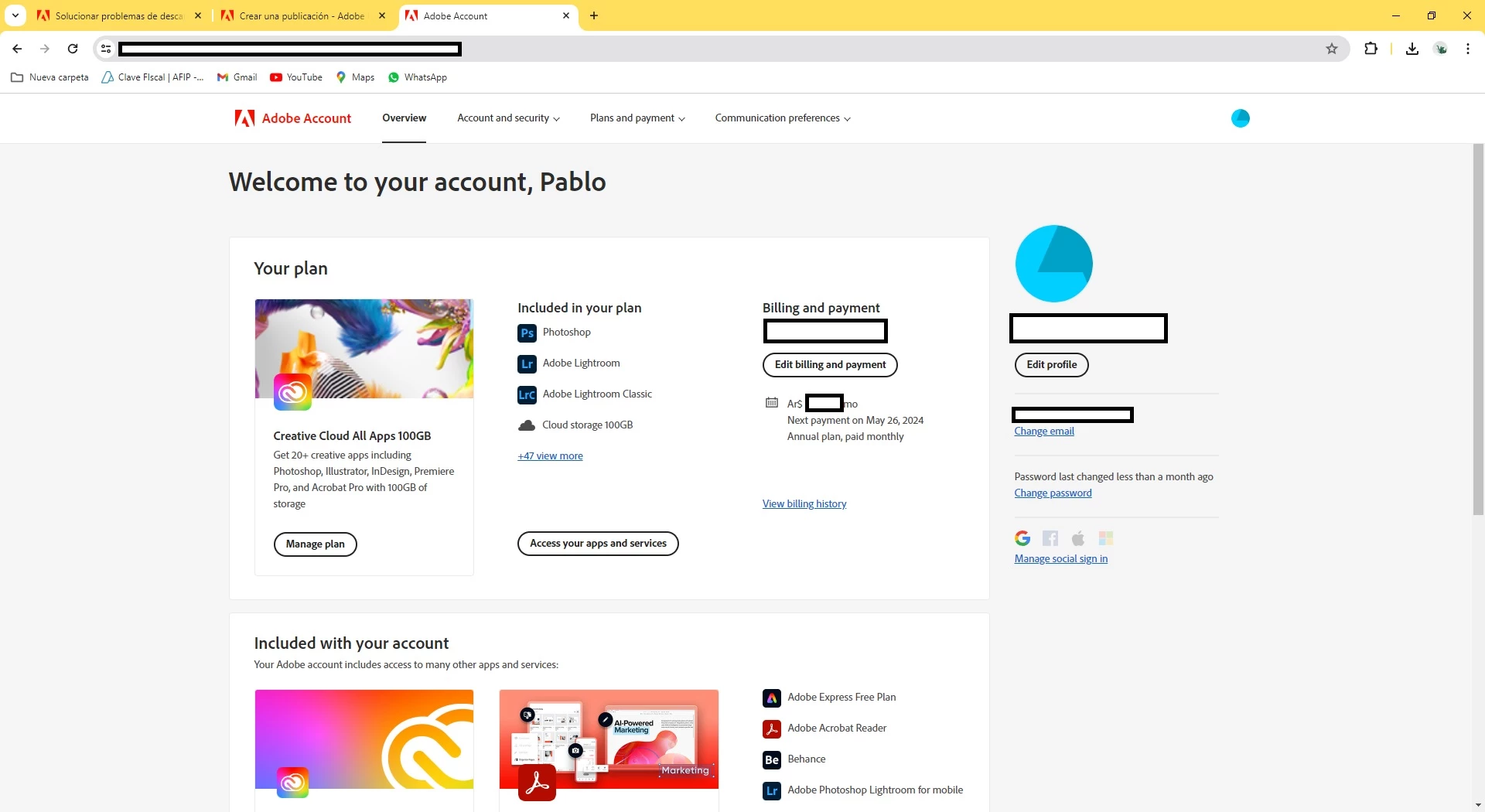Reload the page
The height and width of the screenshot is (812, 1485).
(73, 49)
